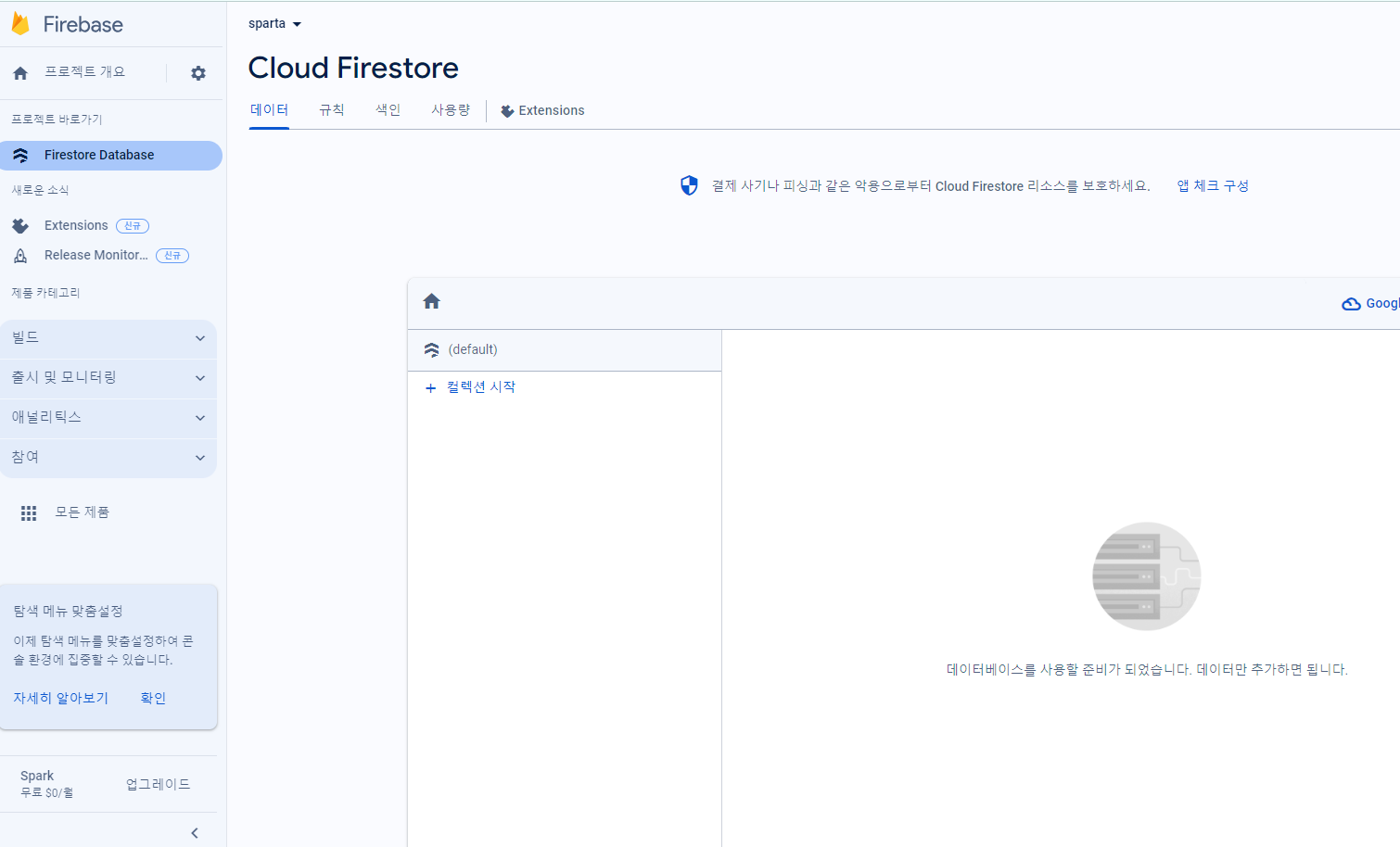Expand the 참여 category
1400x847 pixels.
click(x=108, y=458)
